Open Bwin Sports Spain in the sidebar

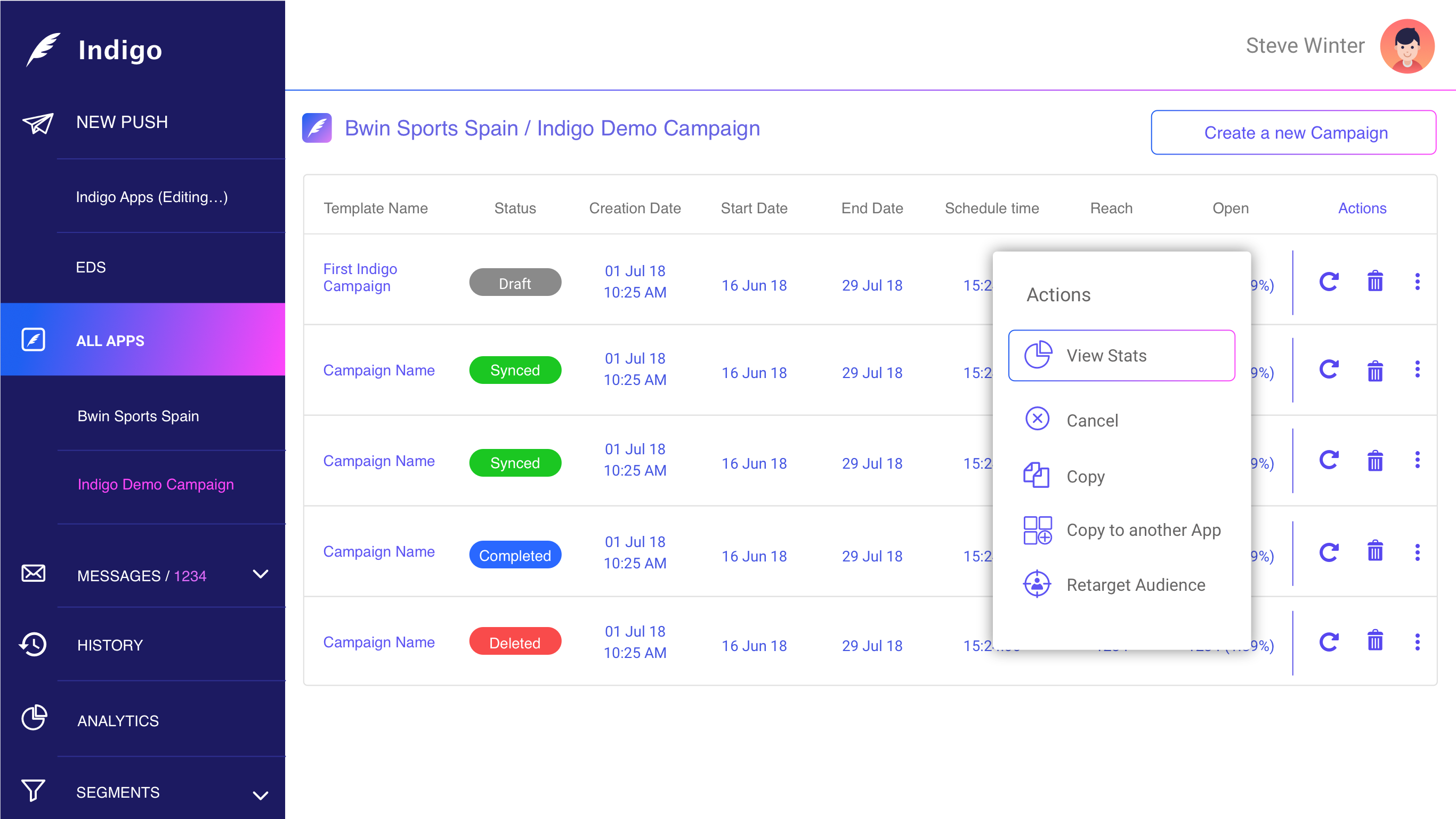click(x=138, y=416)
